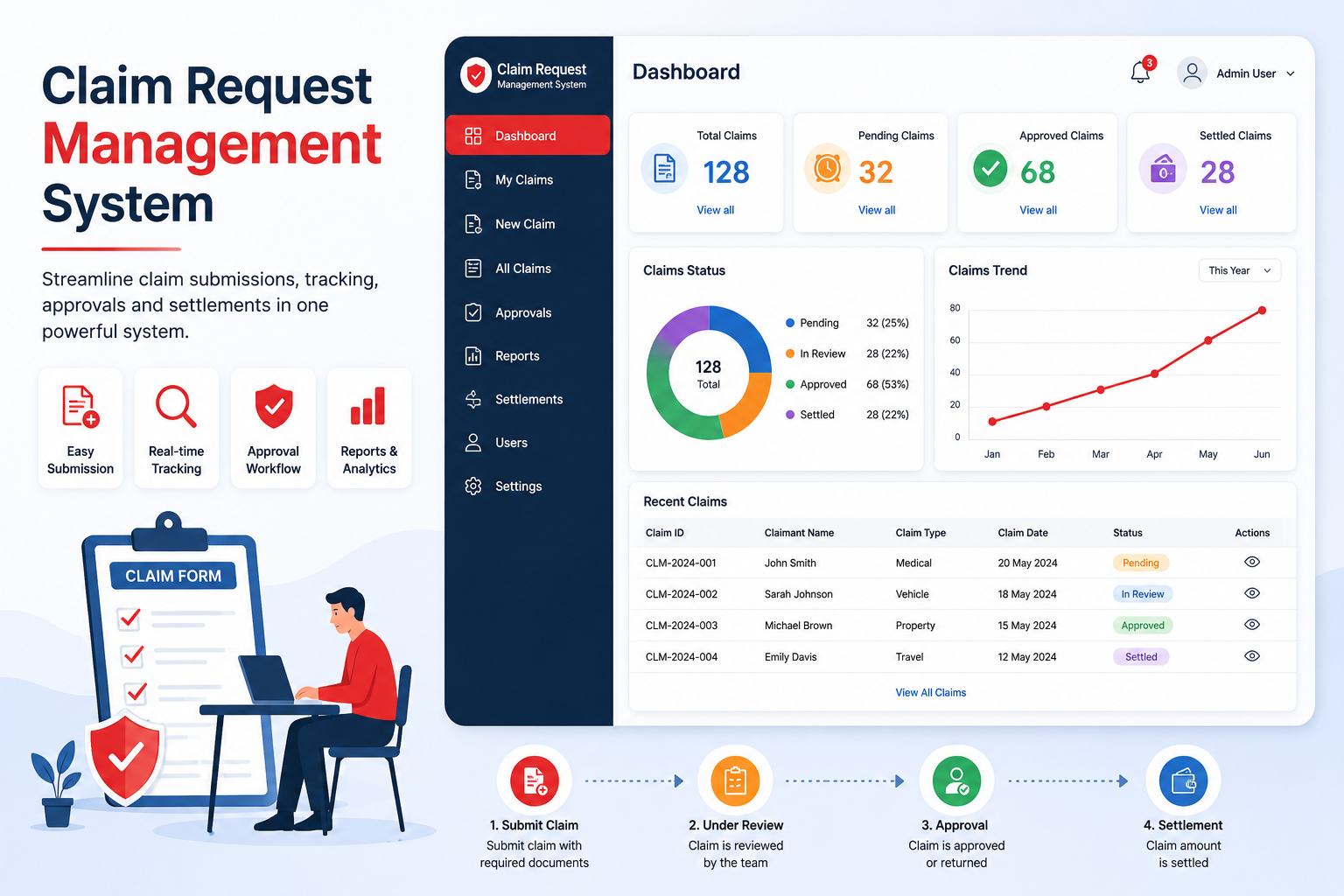Click the Approvals checkmark icon
The height and width of the screenshot is (896, 1344).
[x=473, y=312]
